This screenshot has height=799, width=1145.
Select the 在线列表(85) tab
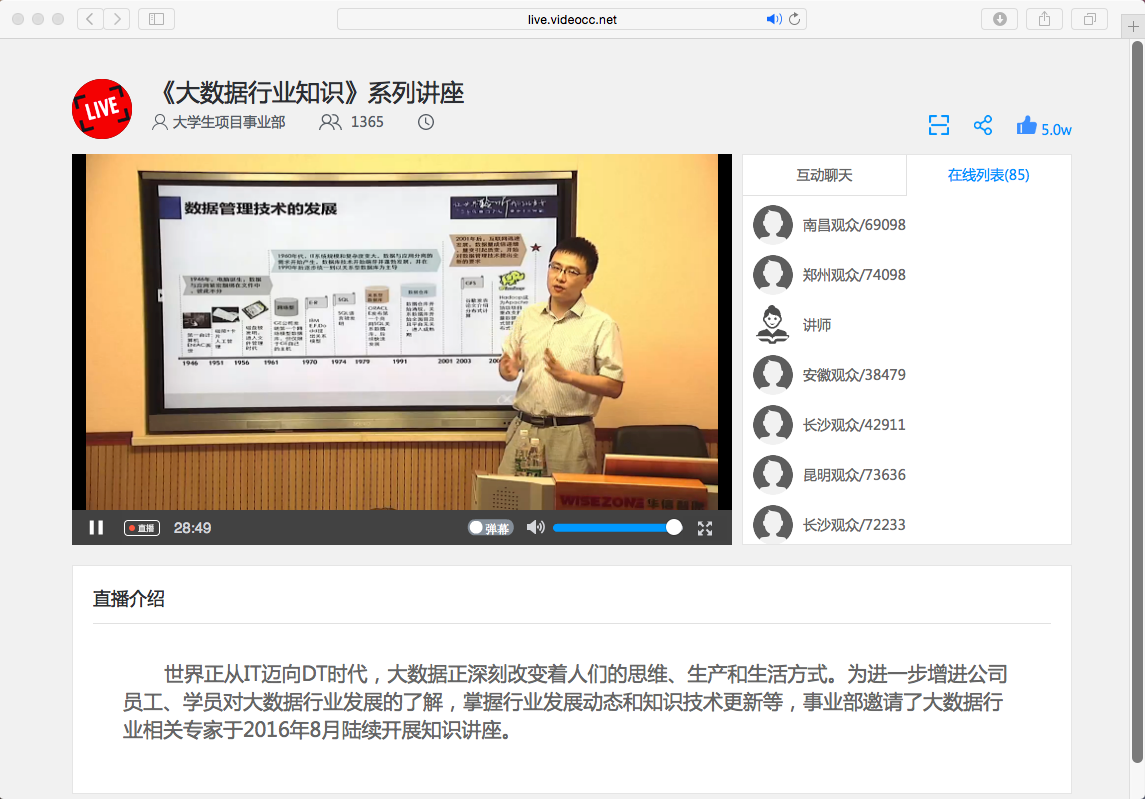(988, 175)
